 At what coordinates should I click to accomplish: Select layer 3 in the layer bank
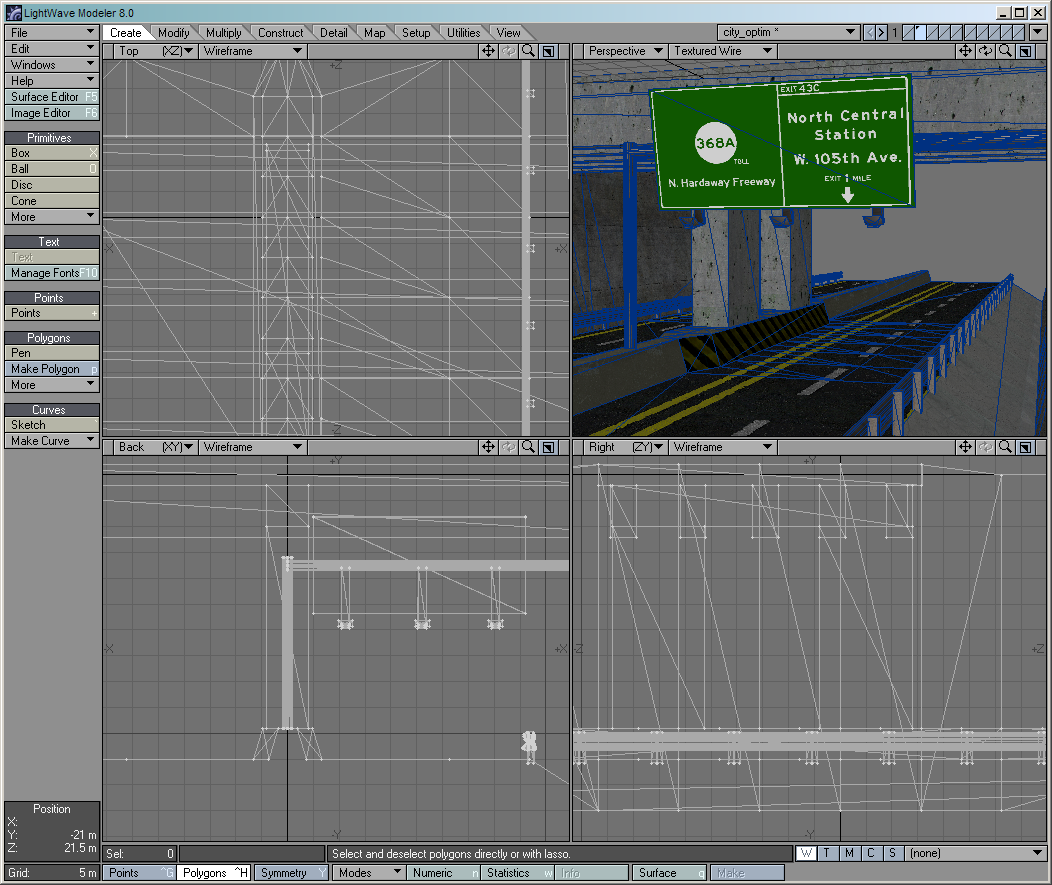coord(932,32)
